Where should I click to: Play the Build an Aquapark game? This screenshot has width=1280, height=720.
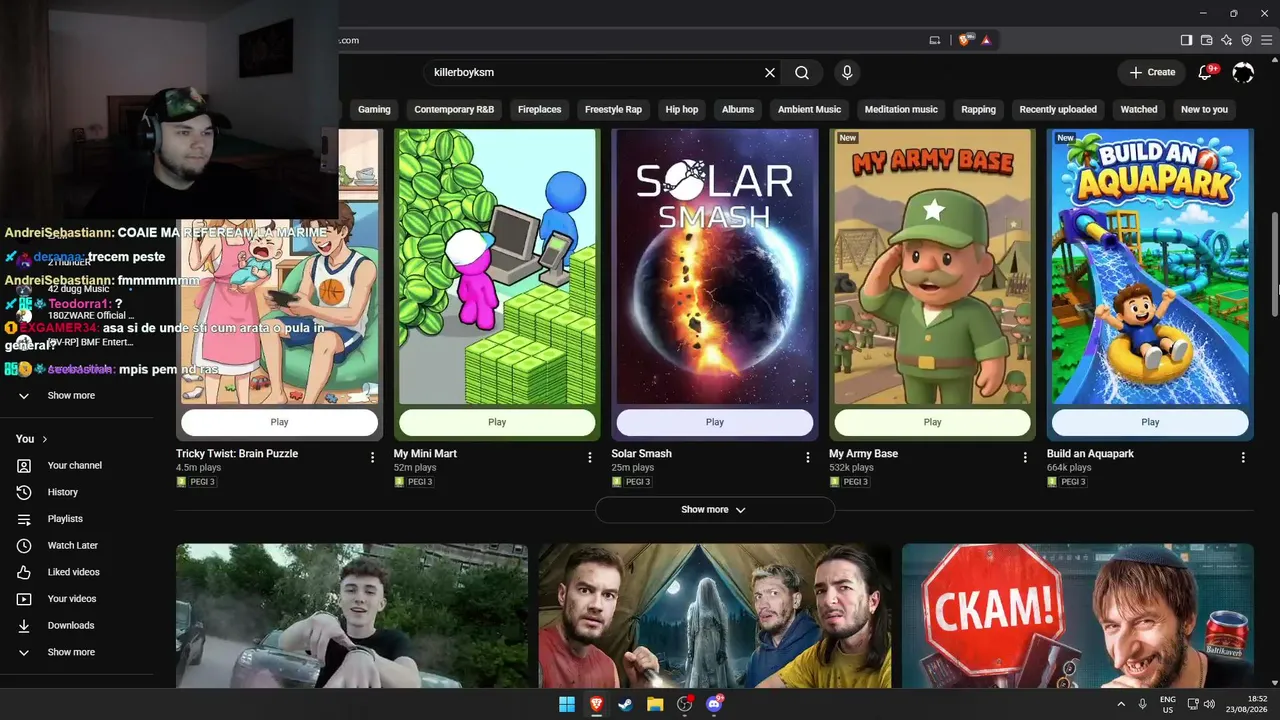pyautogui.click(x=1150, y=422)
